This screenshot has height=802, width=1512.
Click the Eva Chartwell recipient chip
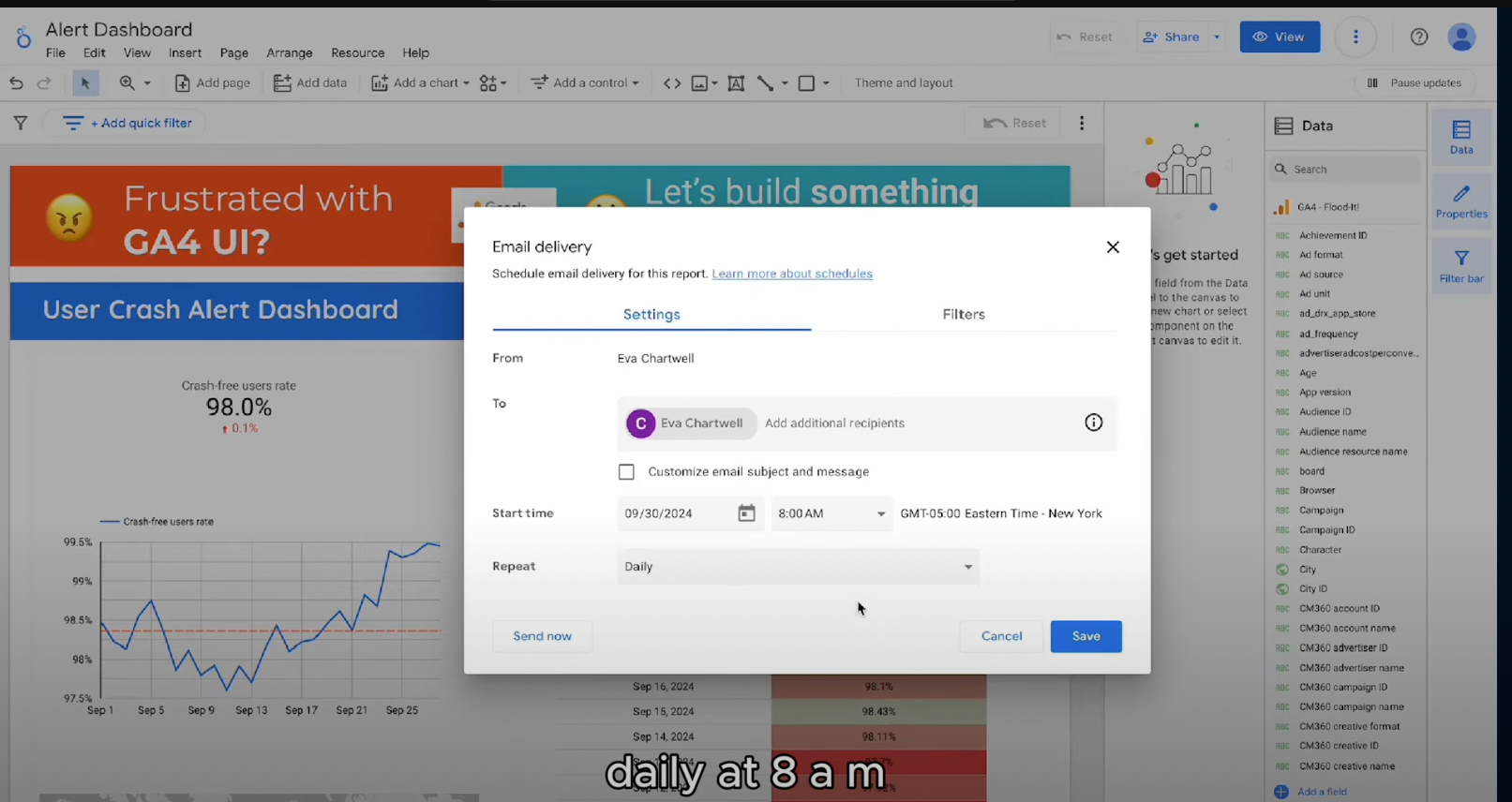tap(690, 423)
